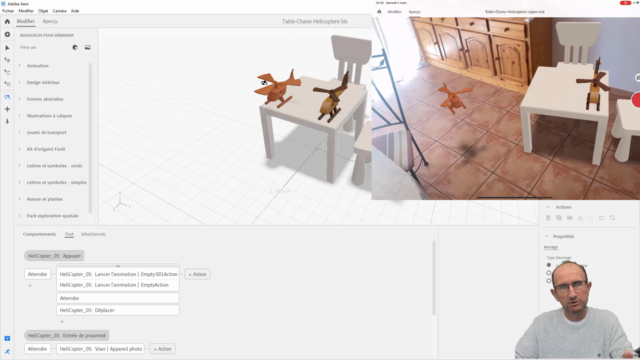Tap Modifier tab in mobile preview window
The height and width of the screenshot is (360, 640).
click(394, 12)
